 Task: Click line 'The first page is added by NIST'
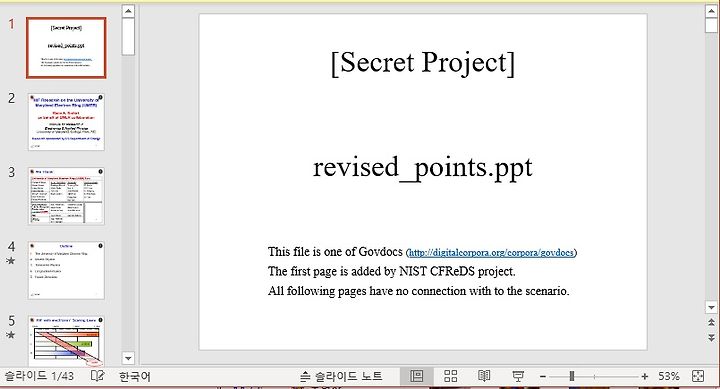click(x=392, y=271)
